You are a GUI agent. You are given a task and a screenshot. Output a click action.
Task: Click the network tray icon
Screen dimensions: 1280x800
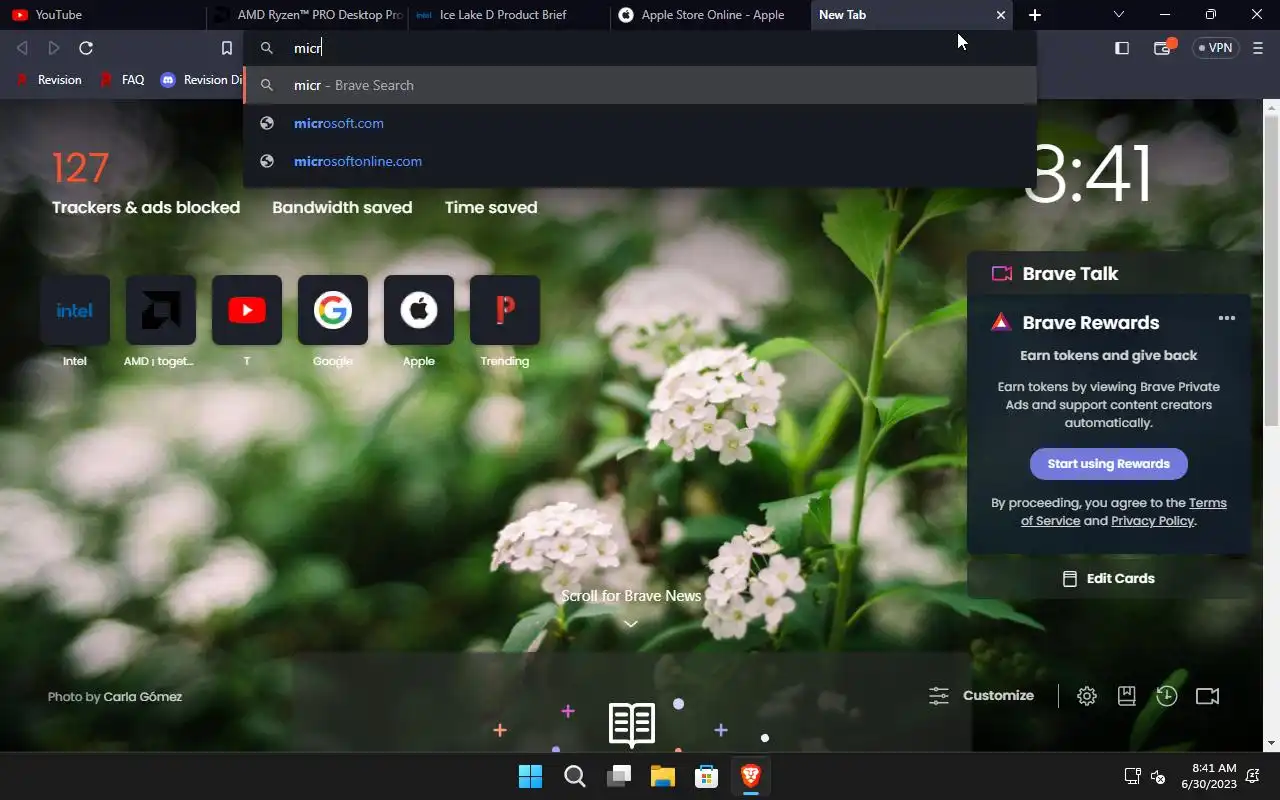pyautogui.click(x=1132, y=776)
